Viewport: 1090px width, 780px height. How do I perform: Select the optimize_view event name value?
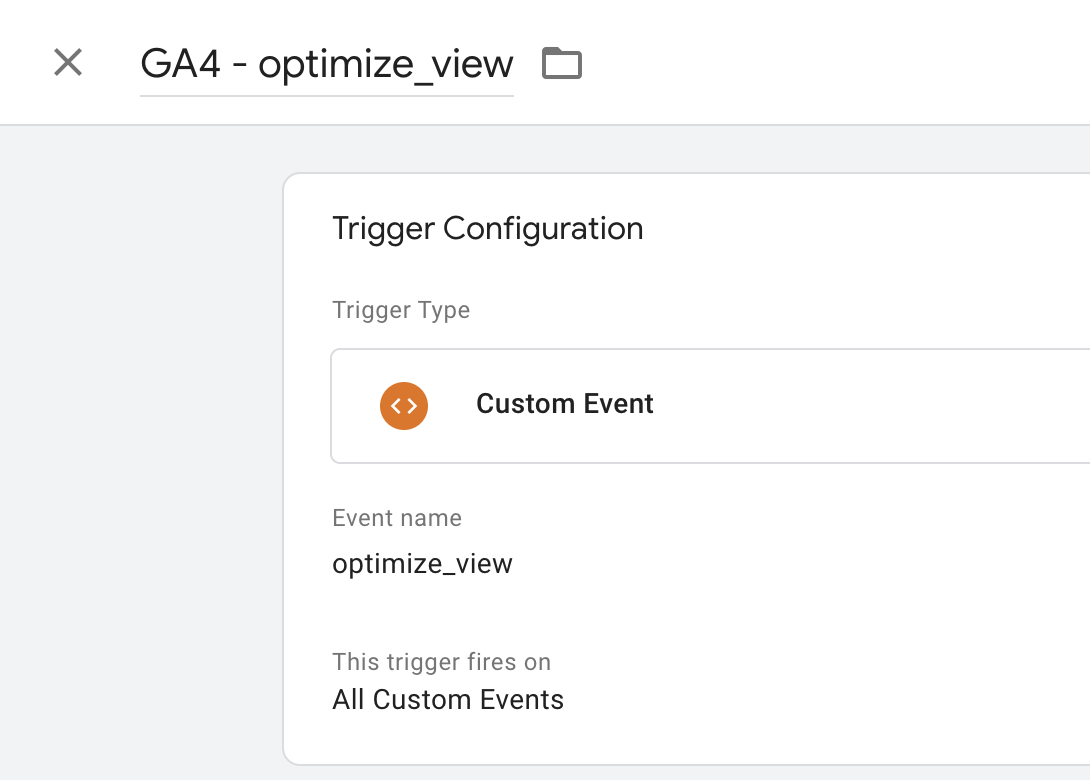point(422,563)
